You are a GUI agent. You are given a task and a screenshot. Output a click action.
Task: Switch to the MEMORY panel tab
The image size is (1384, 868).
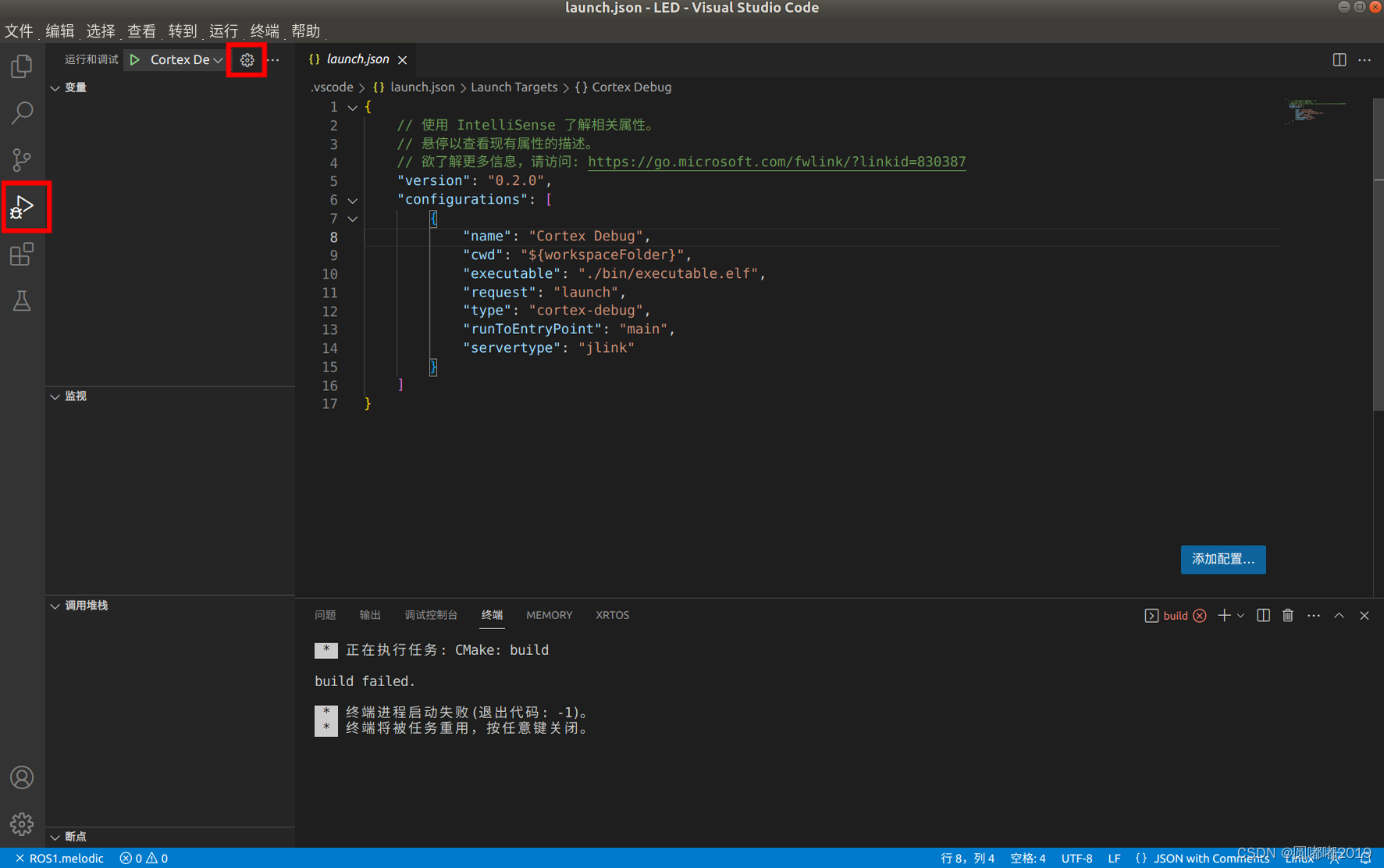[549, 615]
